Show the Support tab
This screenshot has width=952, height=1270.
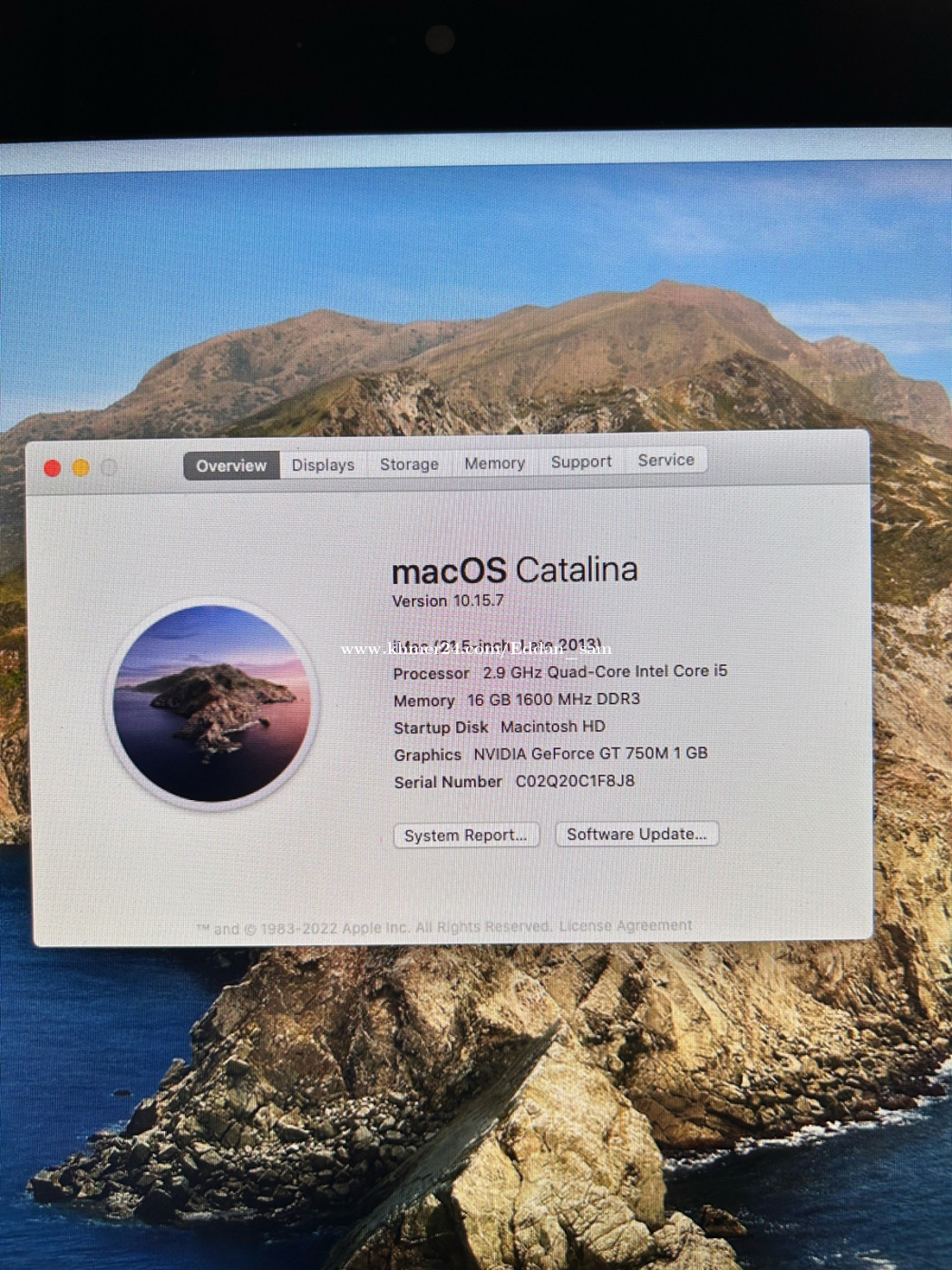tap(581, 462)
